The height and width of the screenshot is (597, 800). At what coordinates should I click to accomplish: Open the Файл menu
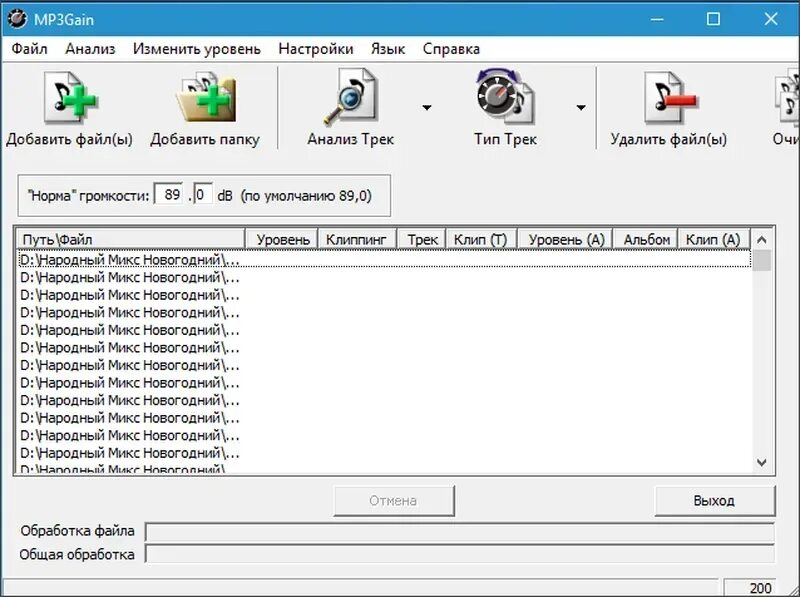click(29, 49)
